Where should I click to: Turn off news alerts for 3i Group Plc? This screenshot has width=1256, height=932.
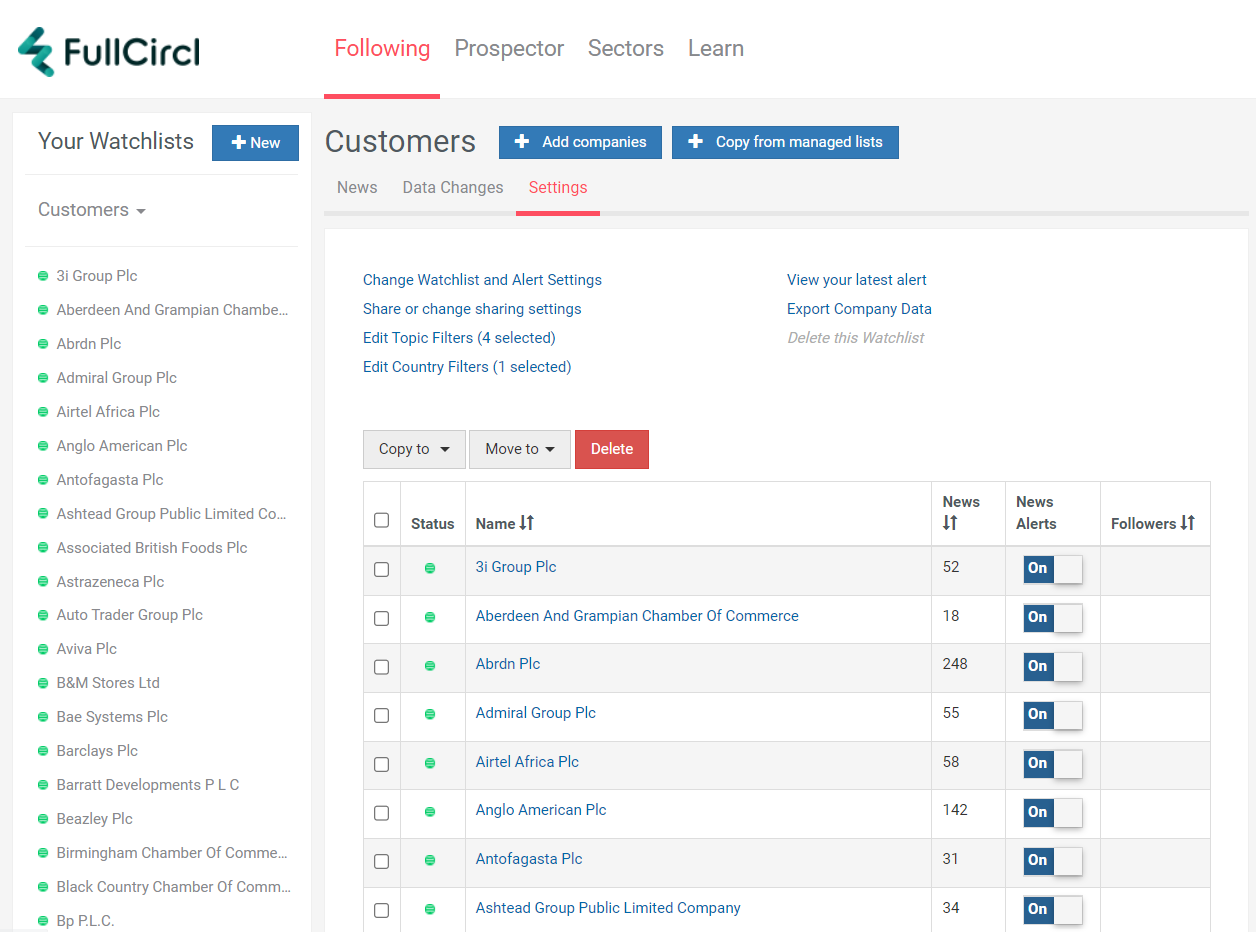coord(1053,569)
